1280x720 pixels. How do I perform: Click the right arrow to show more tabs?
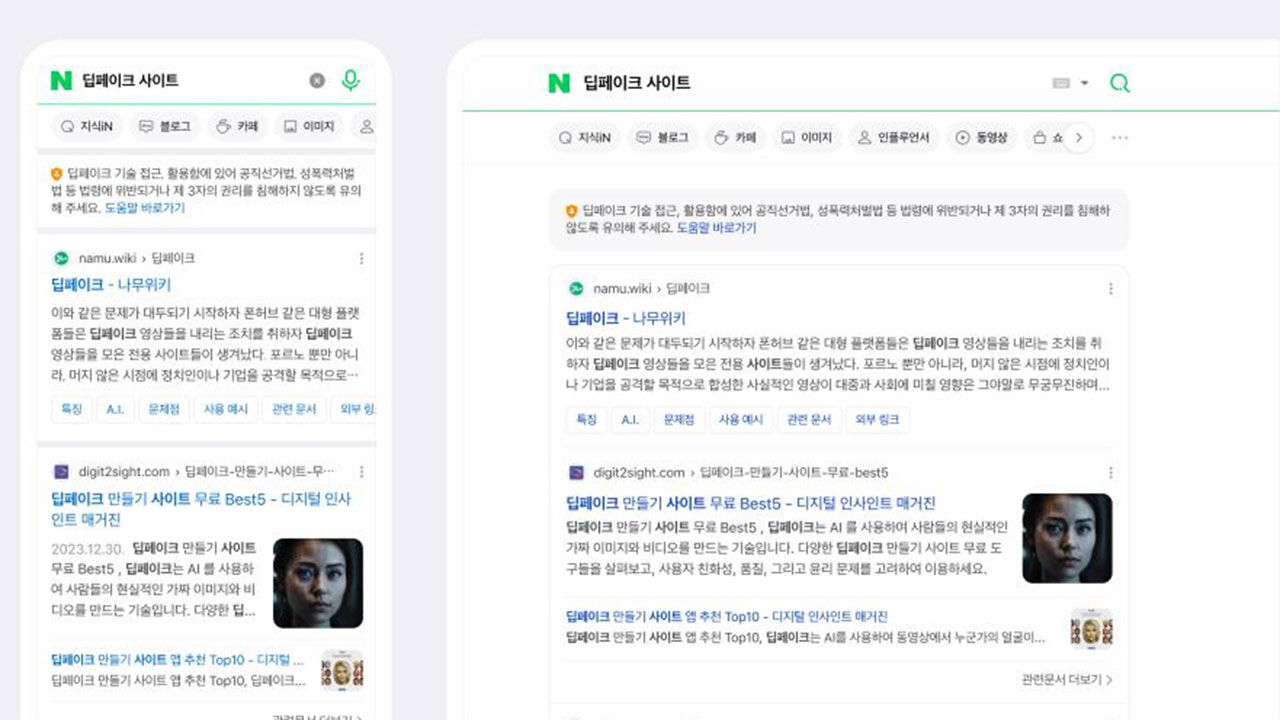point(1078,138)
